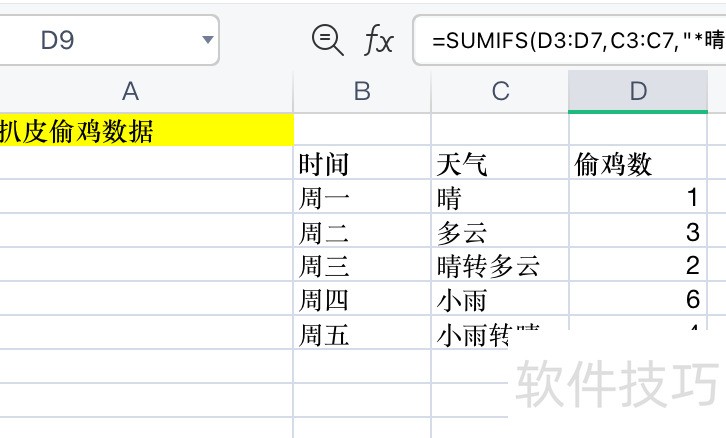Select column A header

130,92
